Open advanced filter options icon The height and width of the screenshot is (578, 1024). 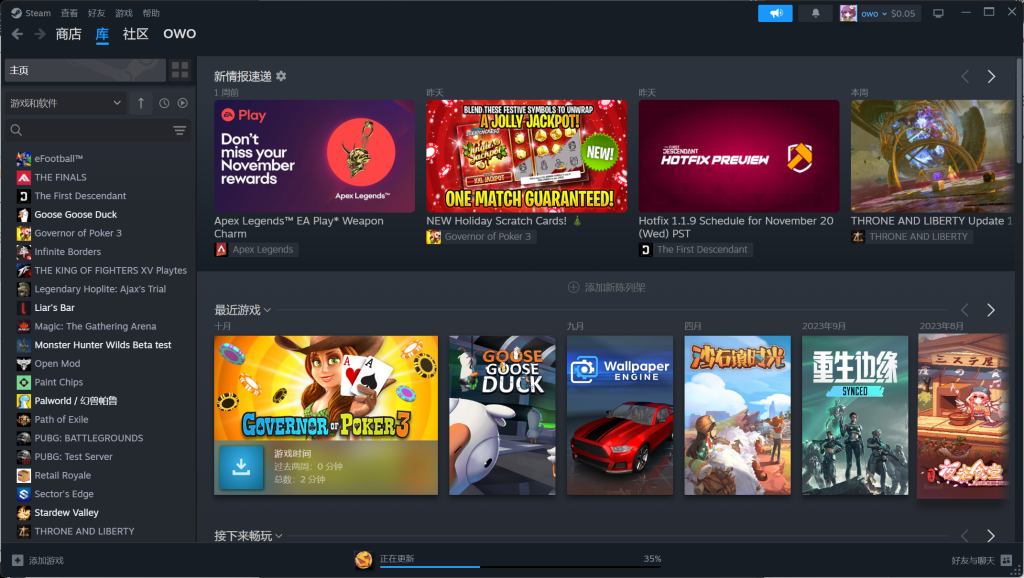point(180,131)
